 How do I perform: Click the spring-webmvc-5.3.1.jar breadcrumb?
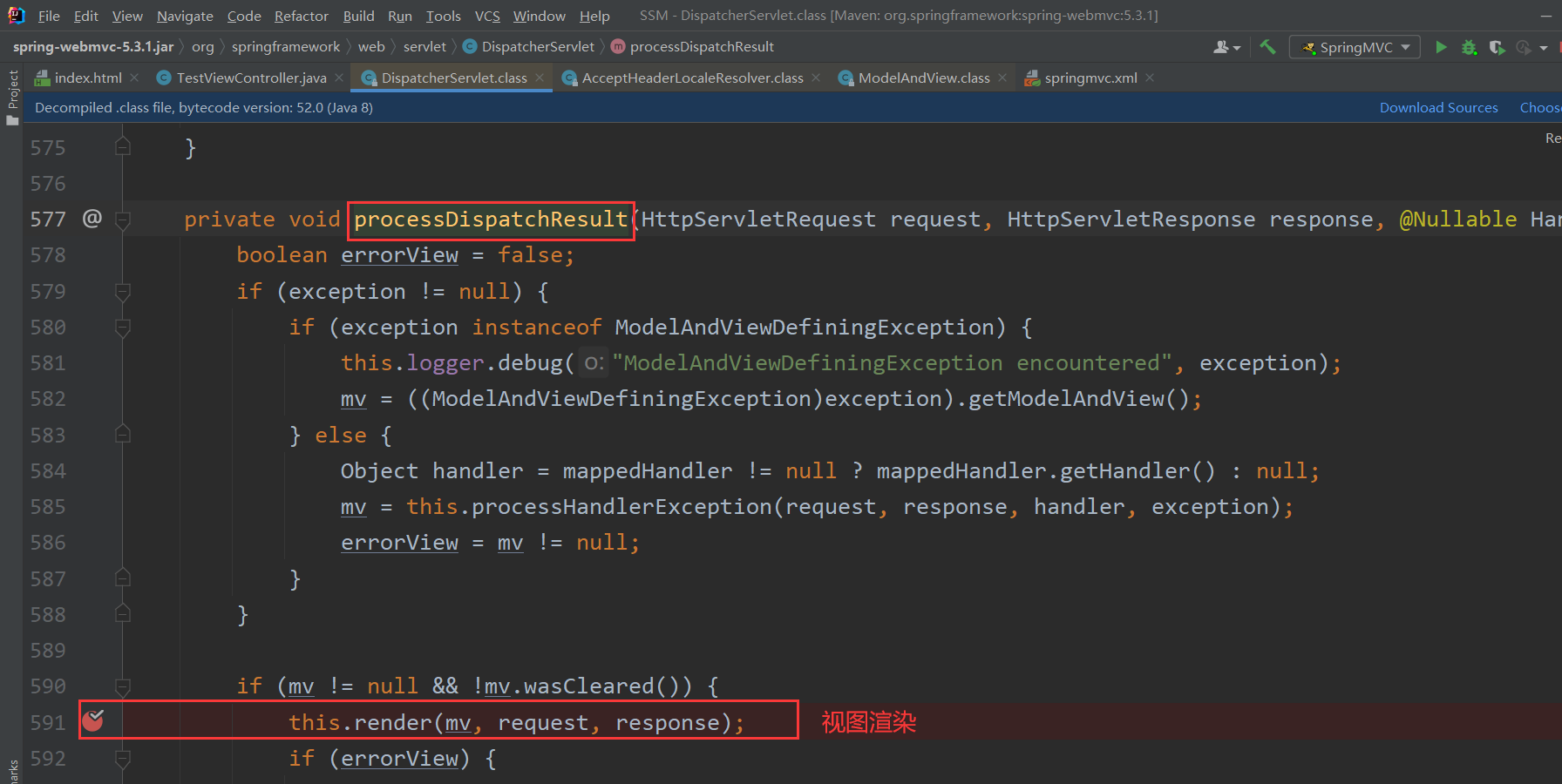pyautogui.click(x=93, y=46)
